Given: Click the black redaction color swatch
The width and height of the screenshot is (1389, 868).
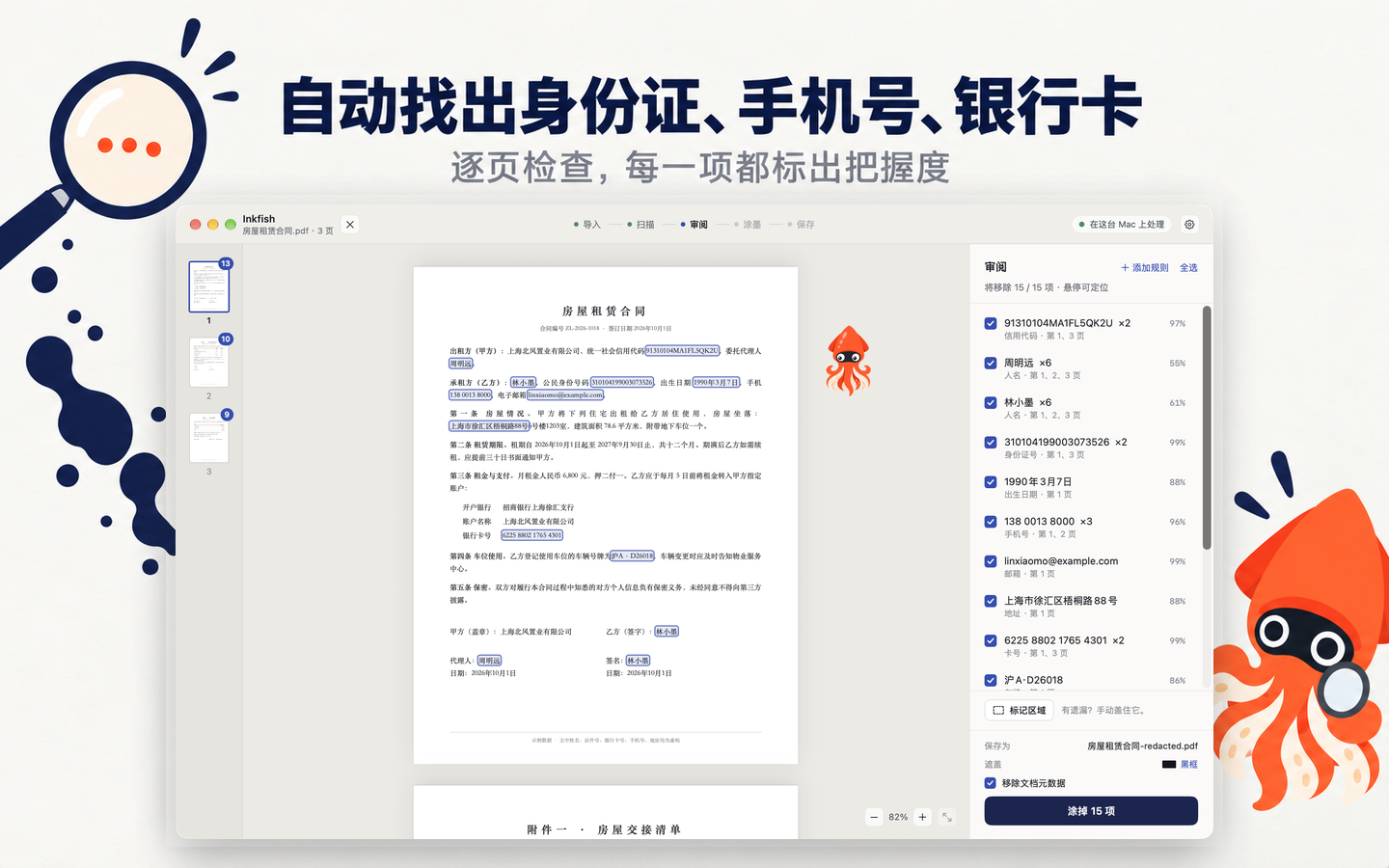Looking at the screenshot, I should click(1169, 764).
